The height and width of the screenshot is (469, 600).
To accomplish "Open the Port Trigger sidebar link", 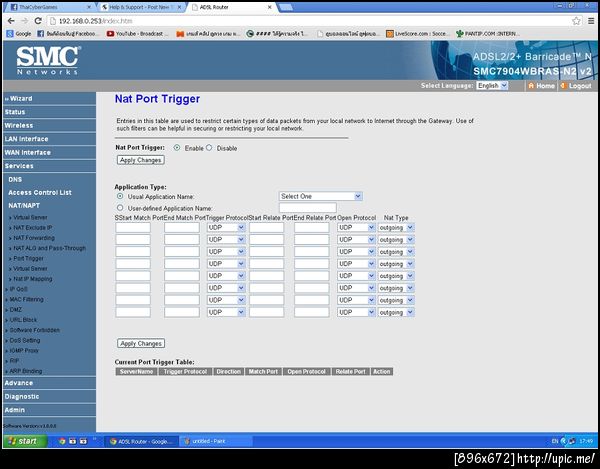I will (28, 258).
